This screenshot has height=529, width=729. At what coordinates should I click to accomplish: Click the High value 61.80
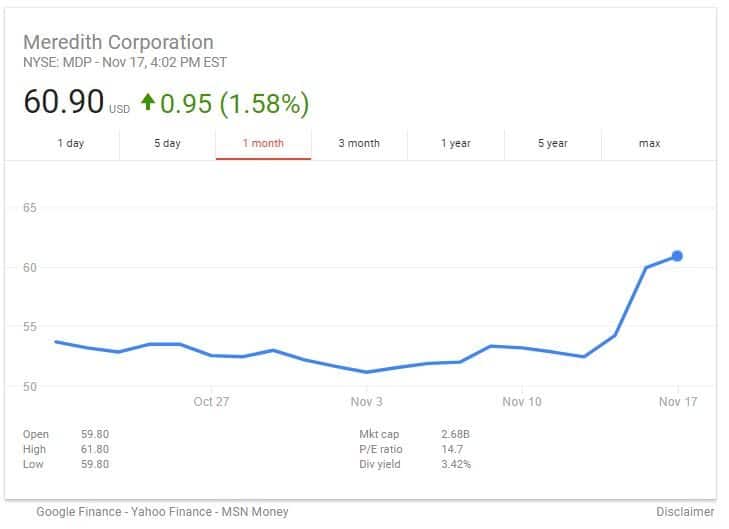click(95, 449)
